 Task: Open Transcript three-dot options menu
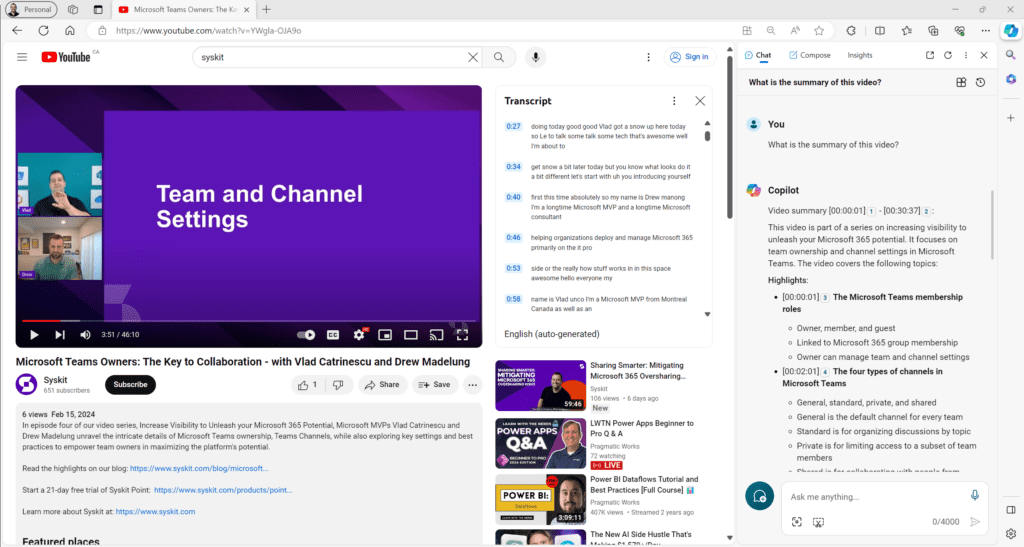point(674,101)
